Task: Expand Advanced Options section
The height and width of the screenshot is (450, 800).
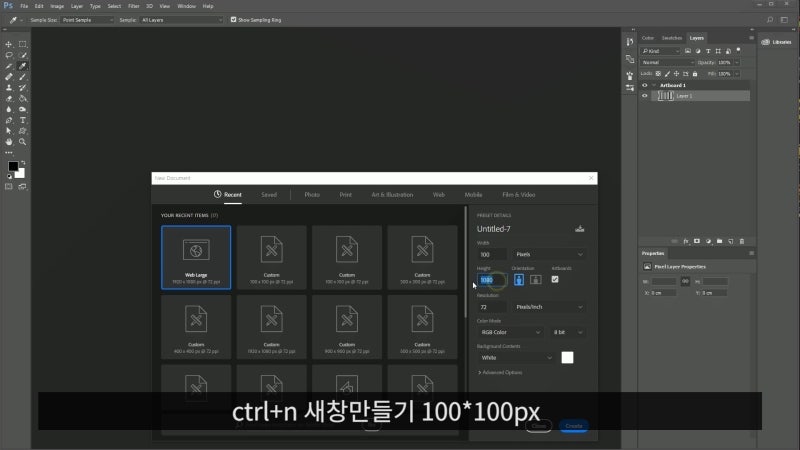Action: [x=500, y=372]
